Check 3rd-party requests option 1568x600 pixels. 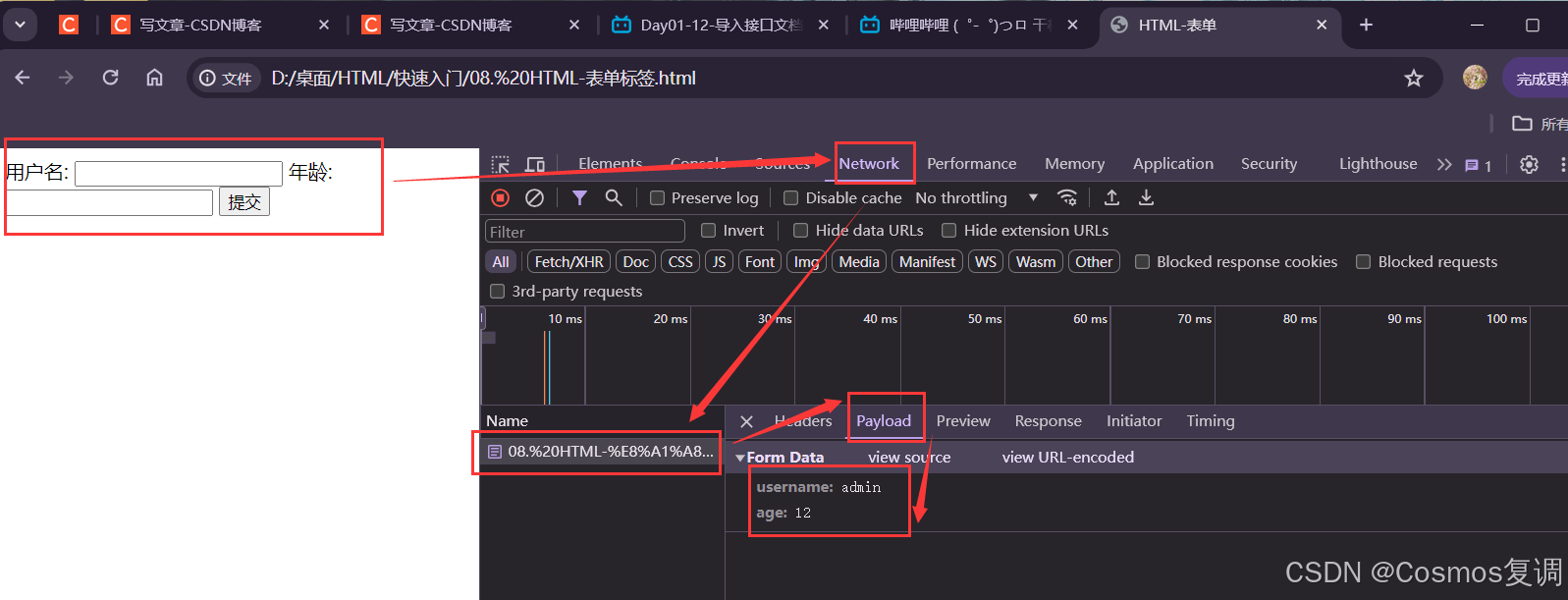pyautogui.click(x=497, y=291)
